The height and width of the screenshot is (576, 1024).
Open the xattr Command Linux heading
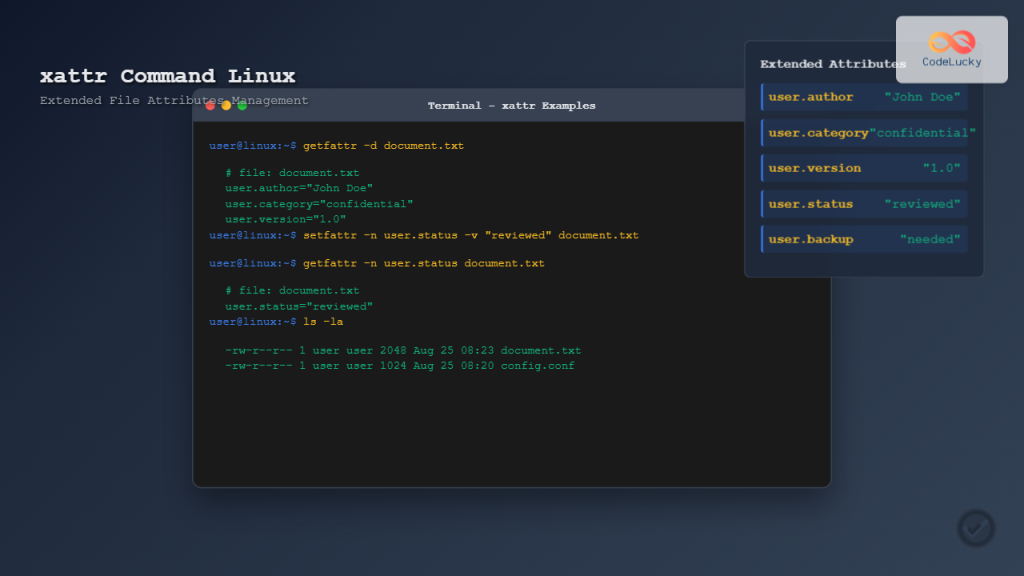[167, 75]
